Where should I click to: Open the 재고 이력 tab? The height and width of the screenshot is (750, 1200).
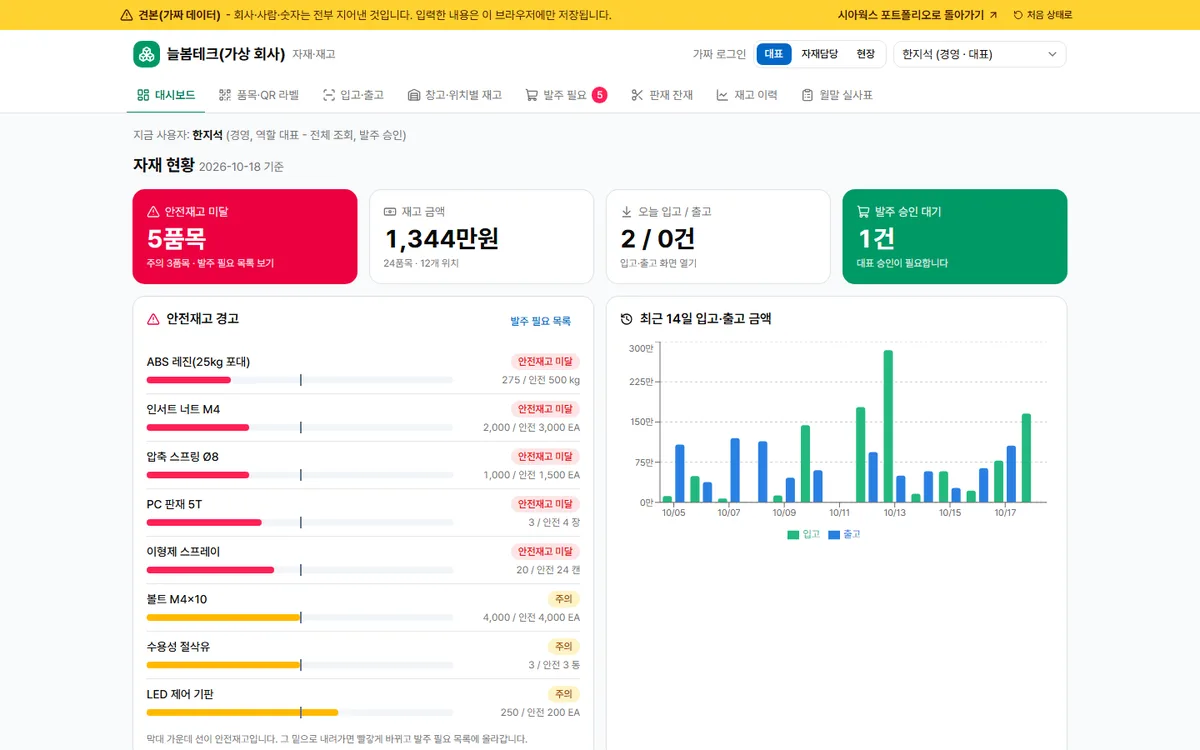(x=747, y=95)
